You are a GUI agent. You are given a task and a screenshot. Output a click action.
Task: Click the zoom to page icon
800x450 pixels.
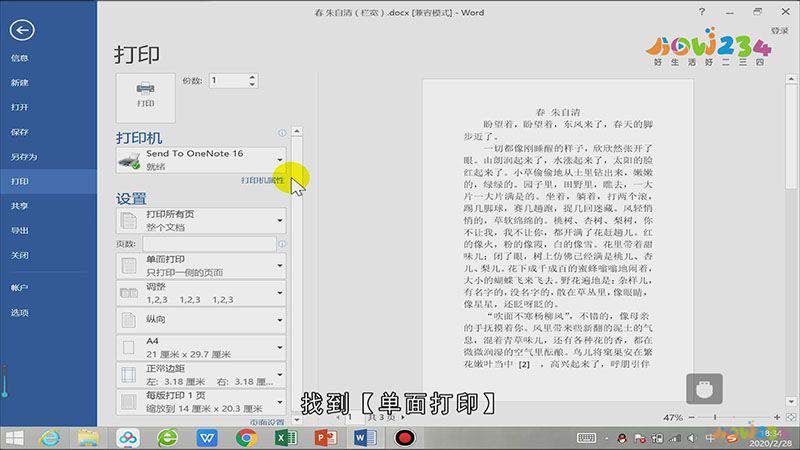pos(791,417)
